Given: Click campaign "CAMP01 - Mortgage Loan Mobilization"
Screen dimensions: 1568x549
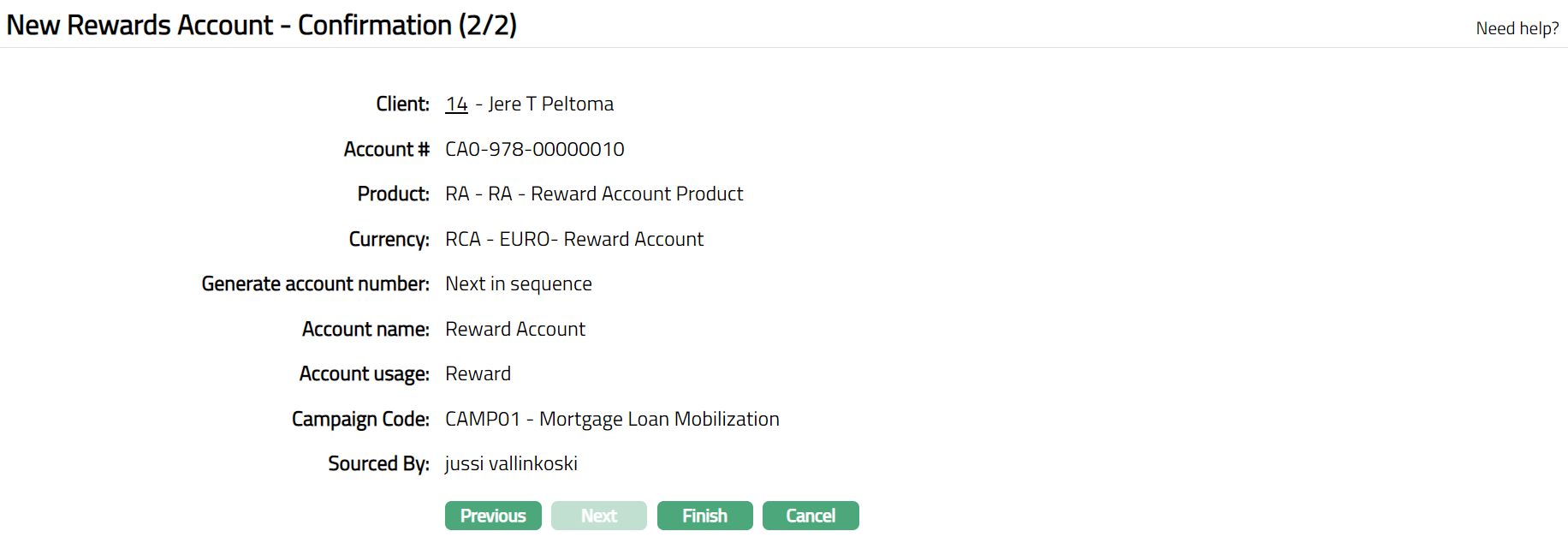Looking at the screenshot, I should click(612, 419).
